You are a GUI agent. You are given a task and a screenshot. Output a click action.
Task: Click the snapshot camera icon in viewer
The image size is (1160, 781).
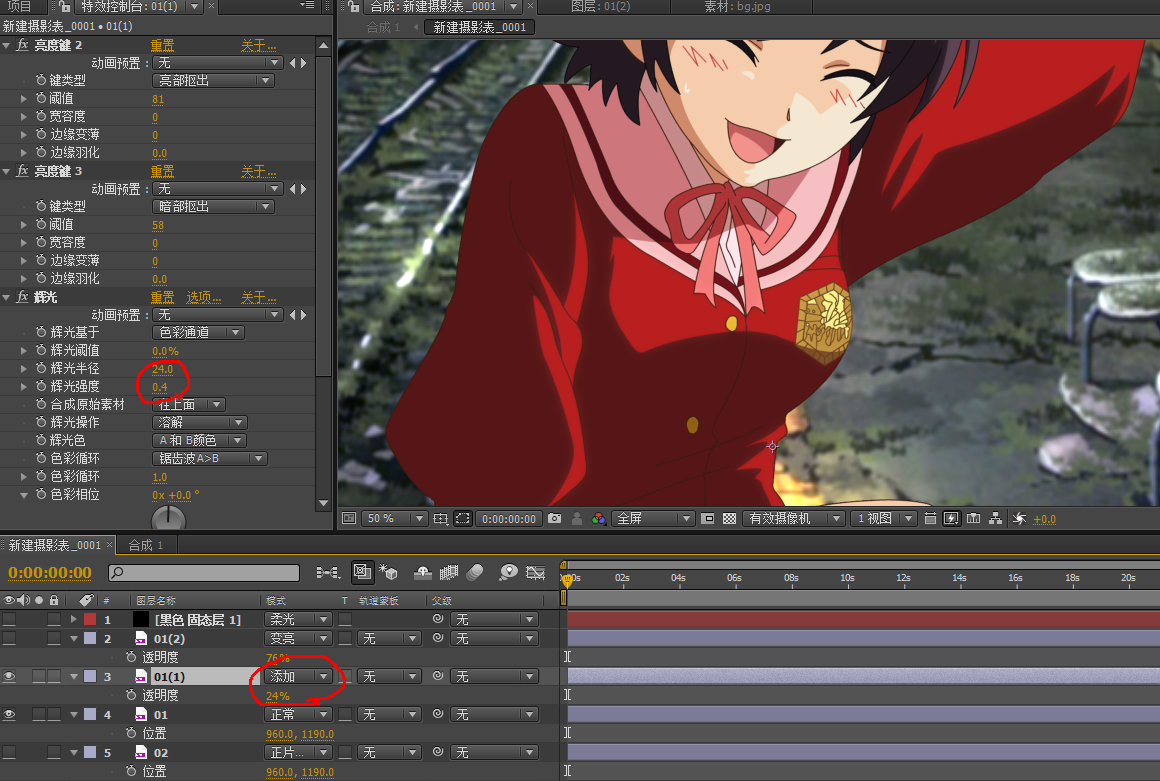554,519
